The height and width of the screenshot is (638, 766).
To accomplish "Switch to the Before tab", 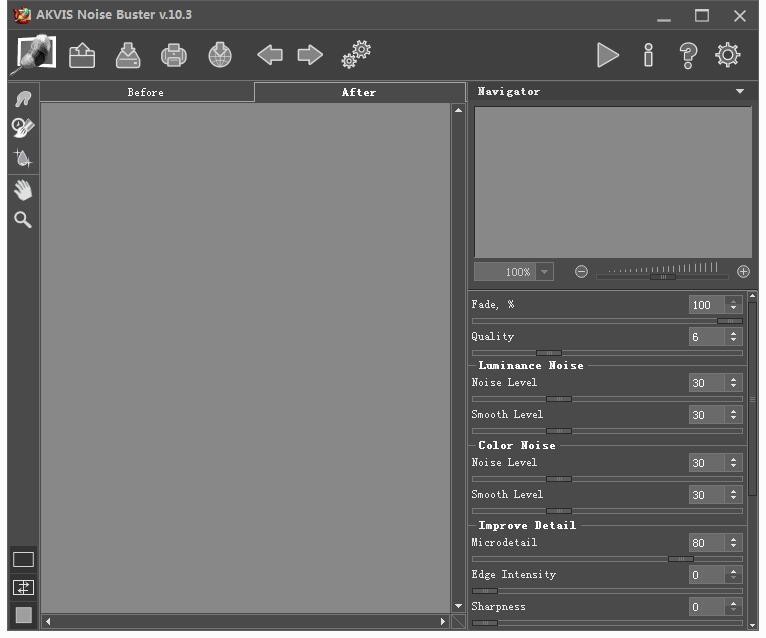I will [x=147, y=92].
